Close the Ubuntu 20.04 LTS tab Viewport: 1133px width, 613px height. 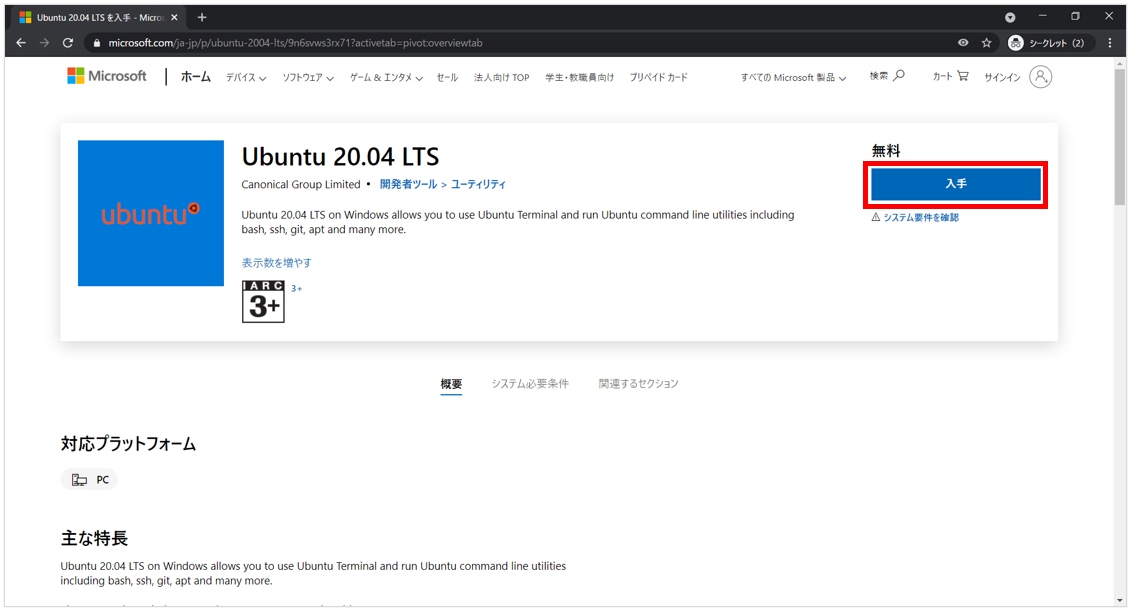tap(174, 17)
